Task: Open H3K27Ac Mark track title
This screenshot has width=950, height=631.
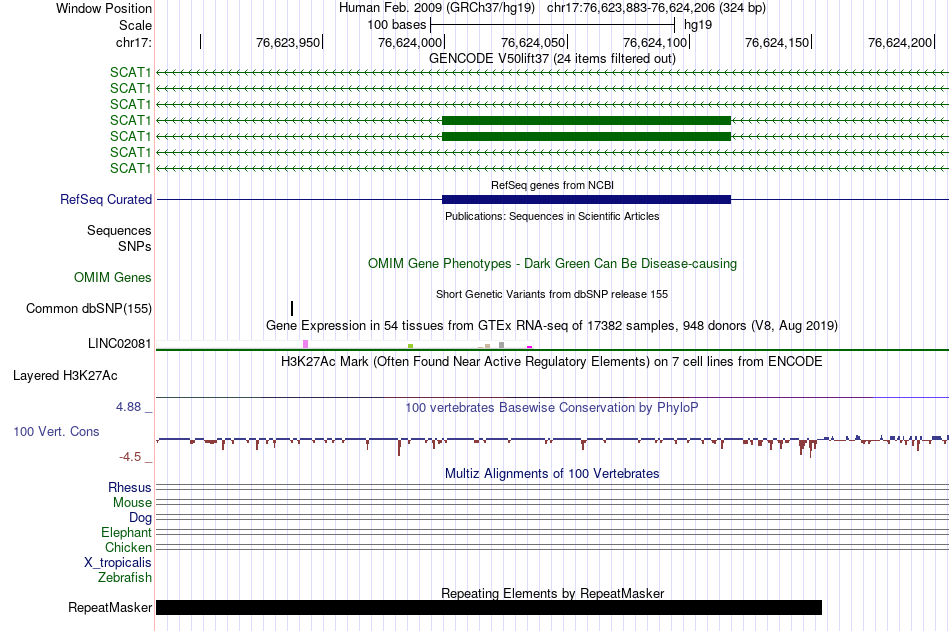Action: [552, 362]
